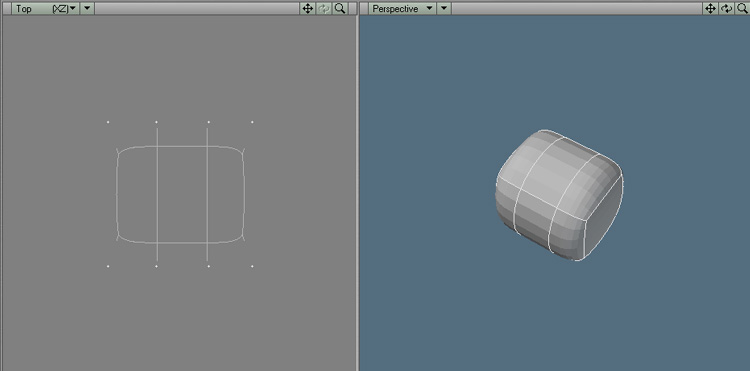Screen dimensions: 750x371
Task: Click the wireframe outline in the Top view
Action: (180, 195)
